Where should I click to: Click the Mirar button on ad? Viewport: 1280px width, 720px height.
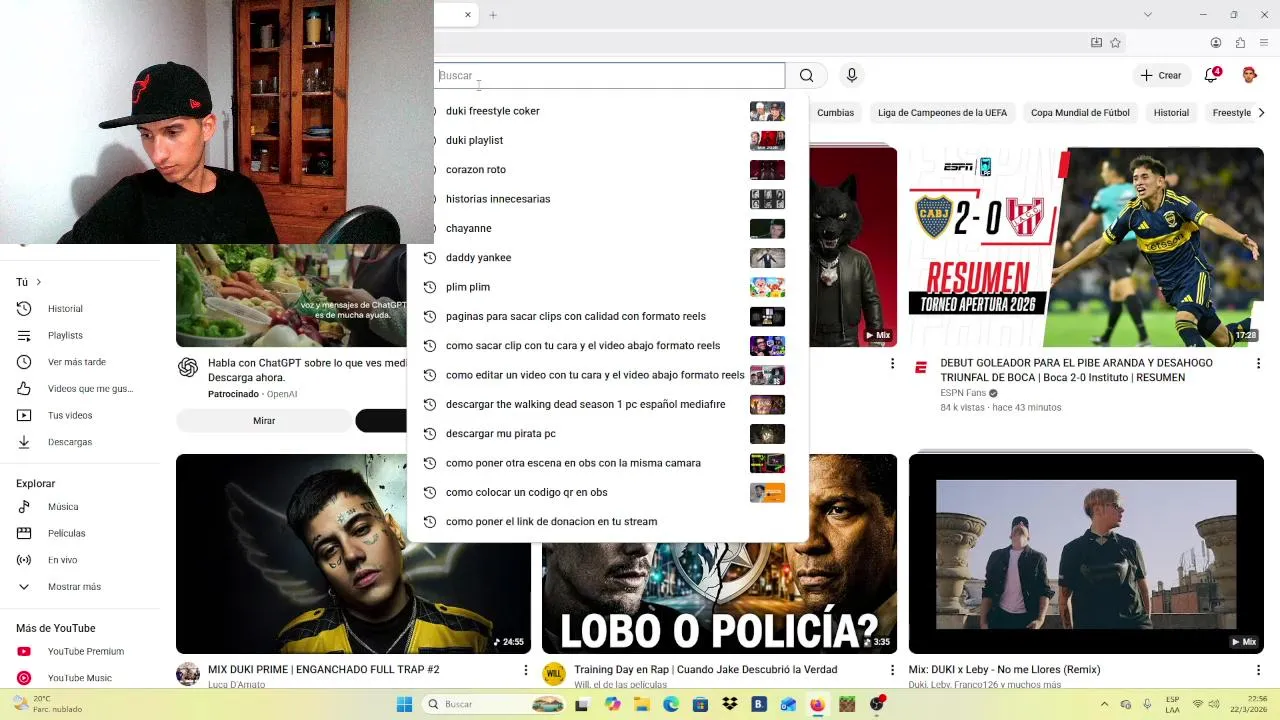[x=264, y=421]
